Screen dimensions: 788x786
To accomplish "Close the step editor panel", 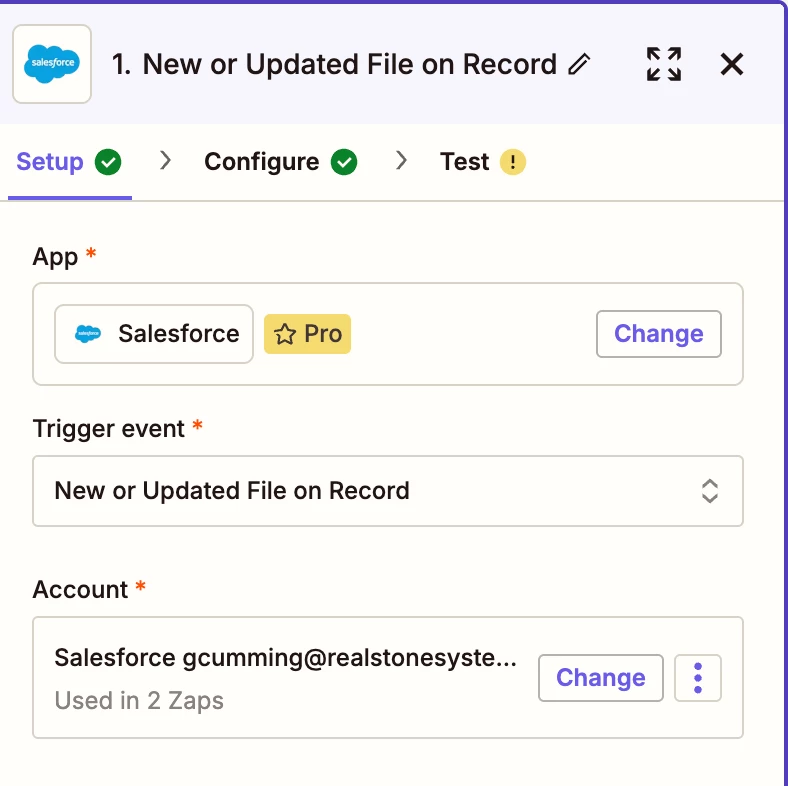I will click(x=732, y=64).
